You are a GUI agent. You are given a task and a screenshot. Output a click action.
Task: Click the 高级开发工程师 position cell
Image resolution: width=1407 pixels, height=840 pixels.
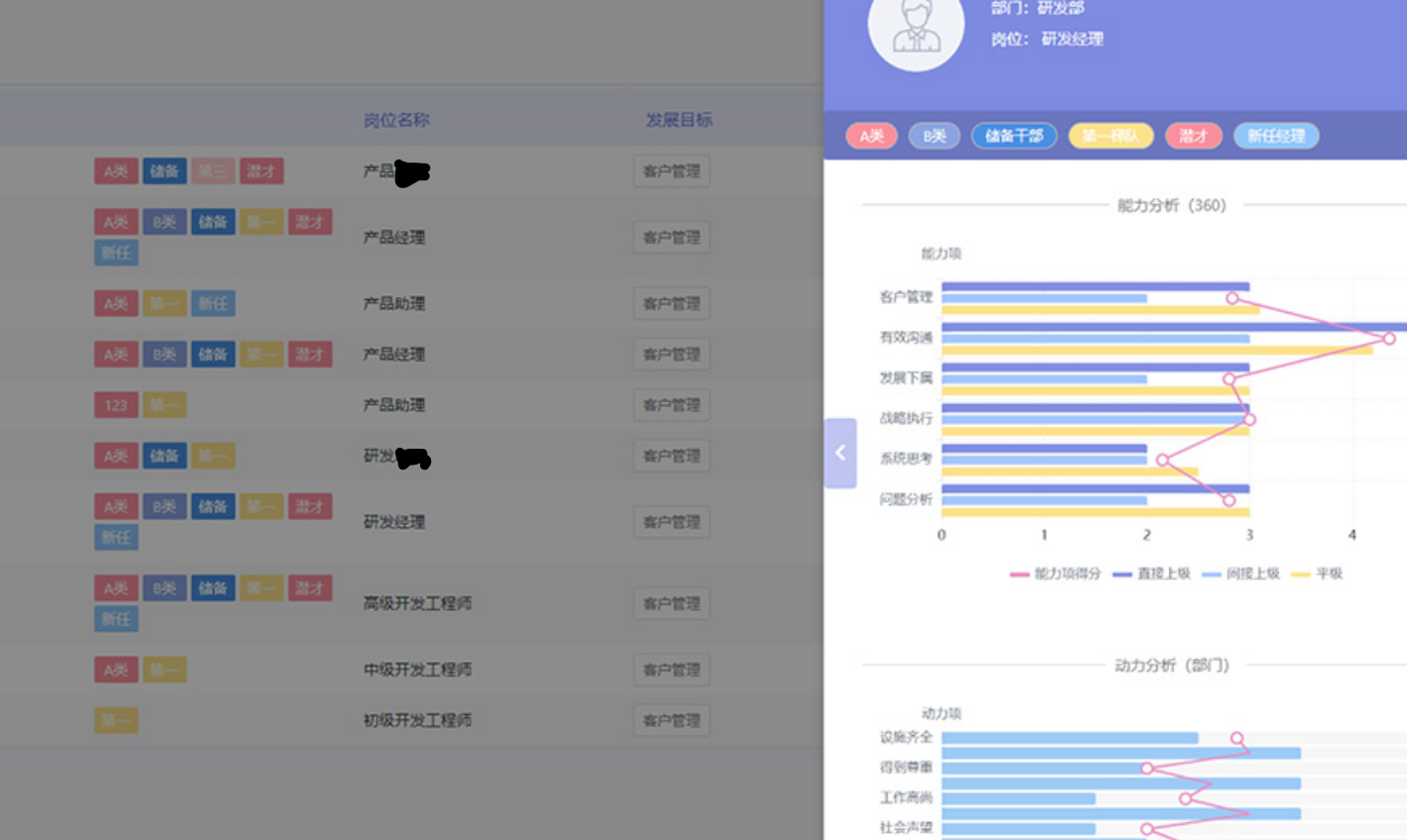[x=417, y=603]
